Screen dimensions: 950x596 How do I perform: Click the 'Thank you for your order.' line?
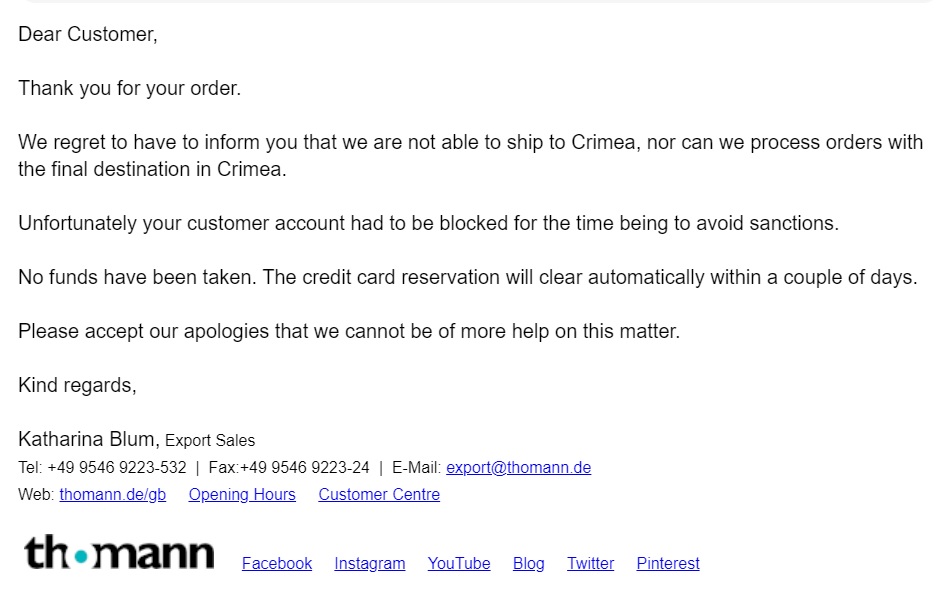[130, 89]
